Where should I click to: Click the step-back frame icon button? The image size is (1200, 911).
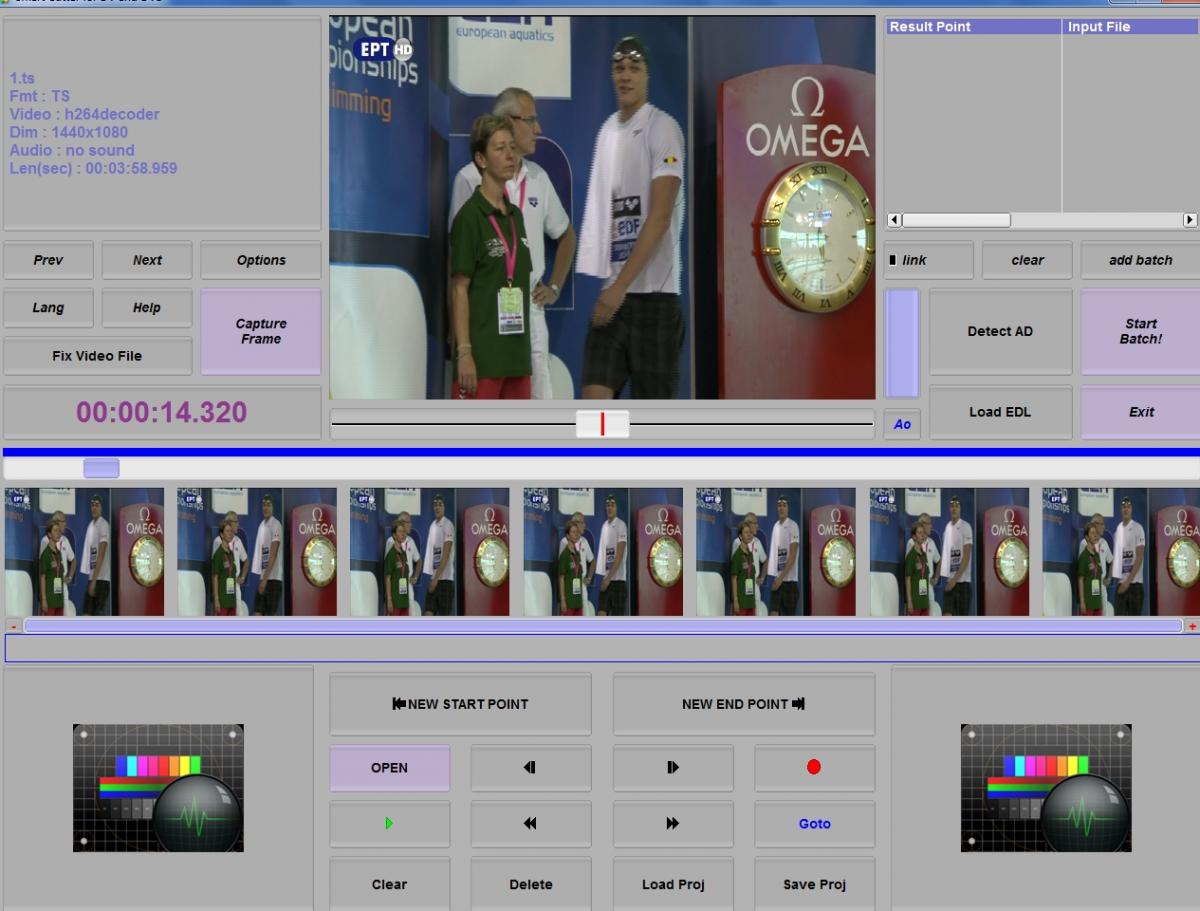tap(531, 767)
